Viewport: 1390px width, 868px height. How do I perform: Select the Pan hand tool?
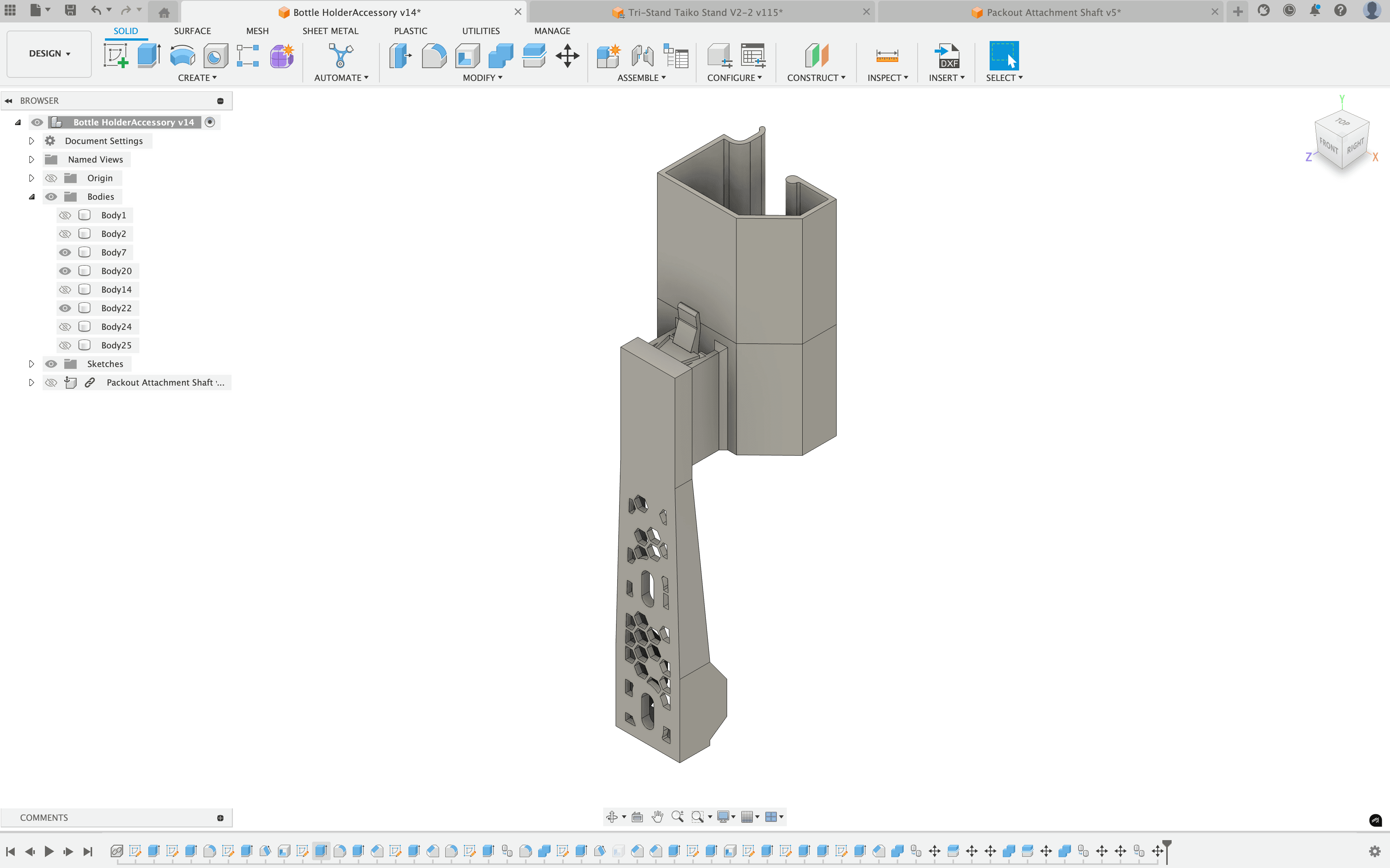coord(657,817)
